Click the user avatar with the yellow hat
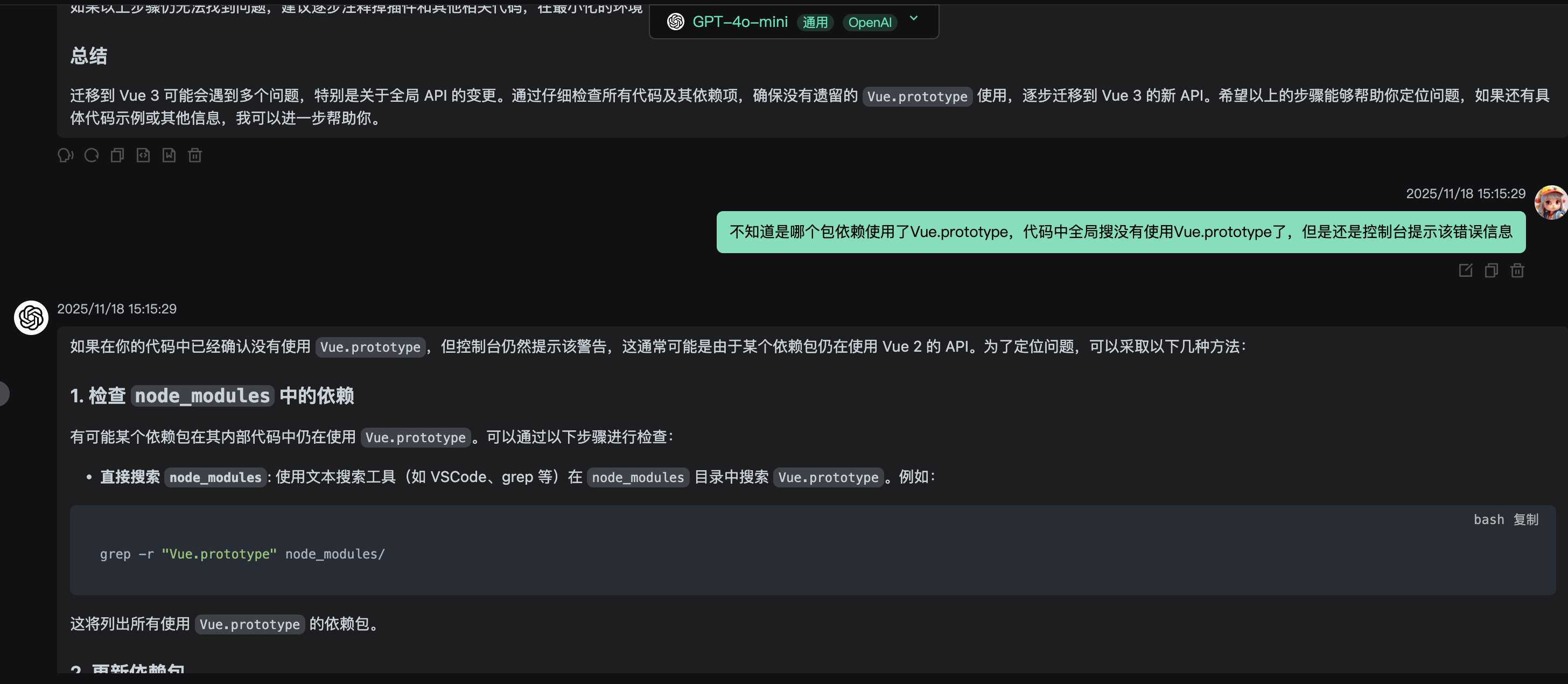 (x=1551, y=203)
